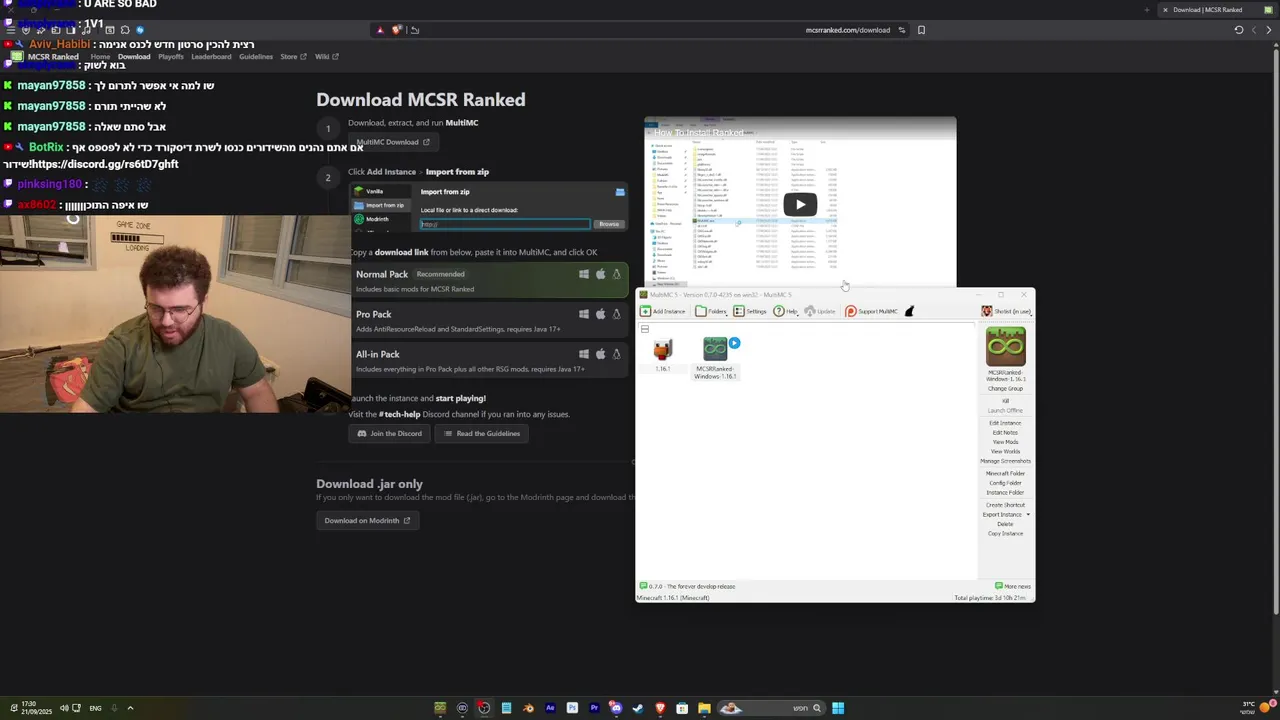Click Edit Instance in MultiMC sidebar
Image resolution: width=1280 pixels, height=720 pixels.
[1005, 423]
